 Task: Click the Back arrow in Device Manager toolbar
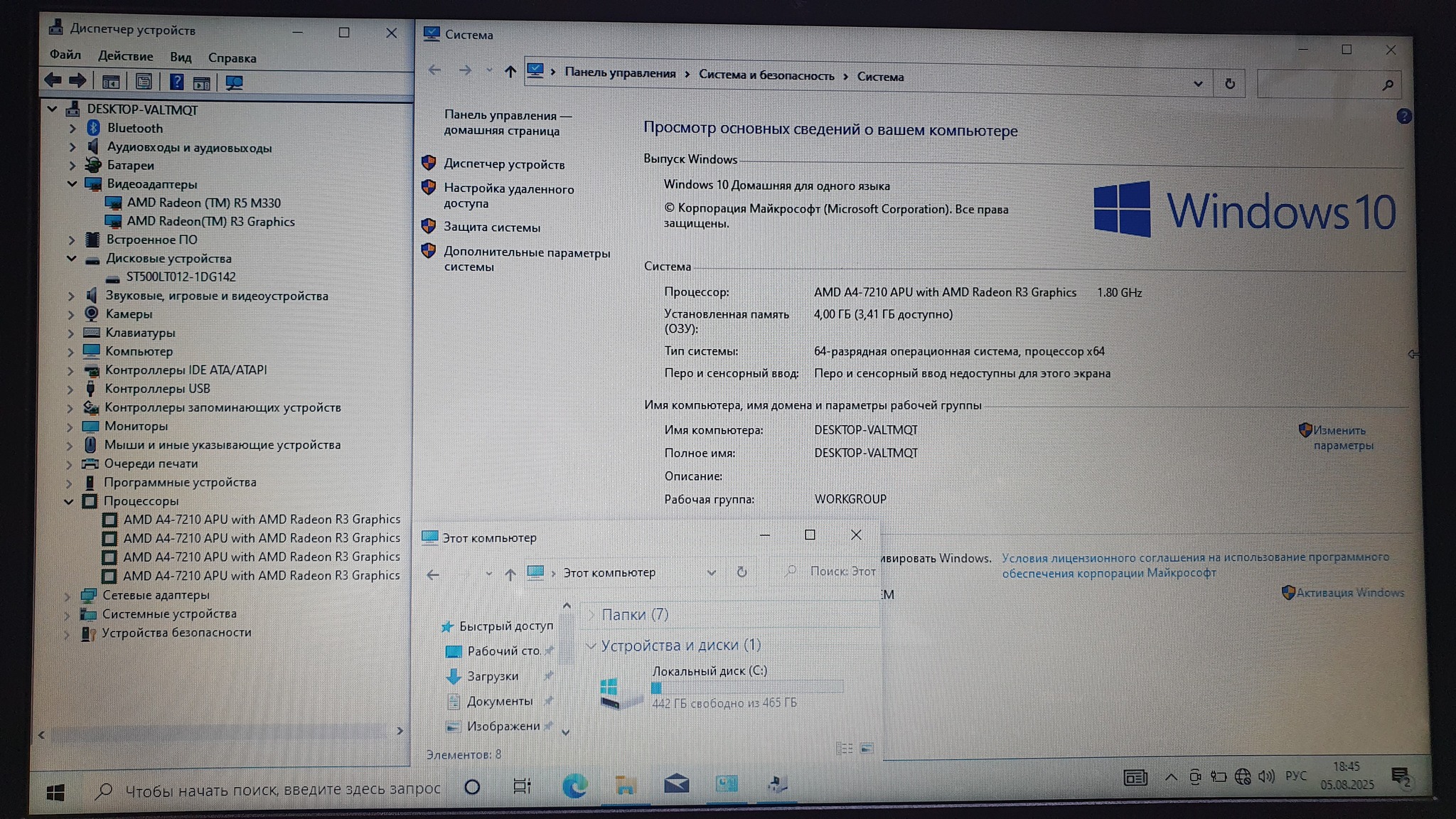(53, 80)
